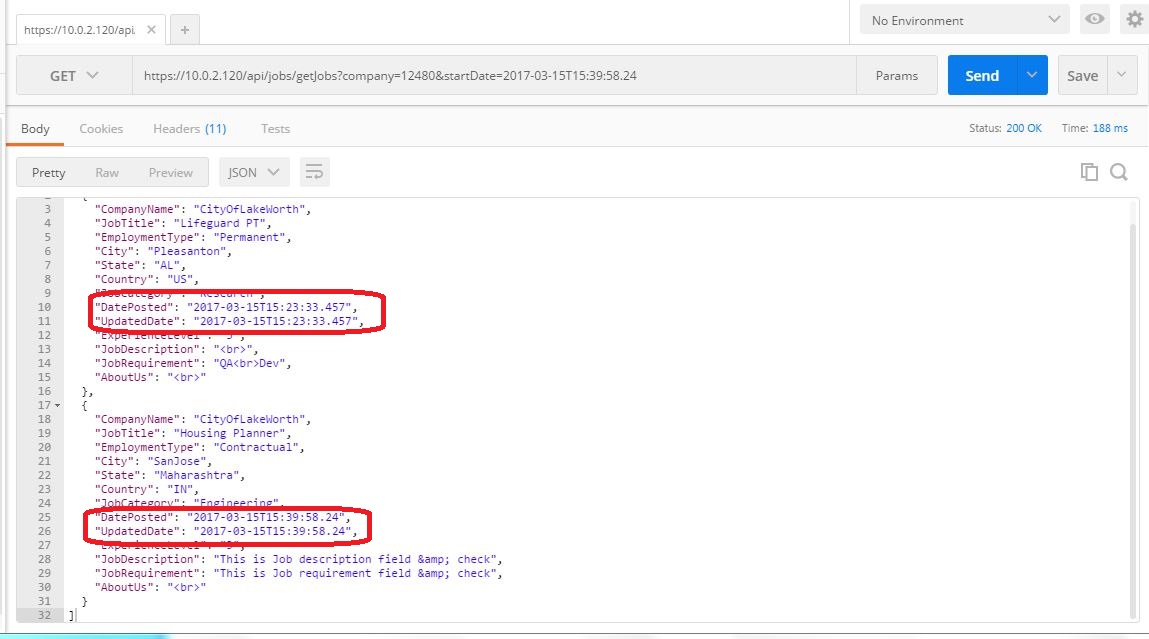1149x639 pixels.
Task: Switch response view to Raw
Action: pos(107,172)
